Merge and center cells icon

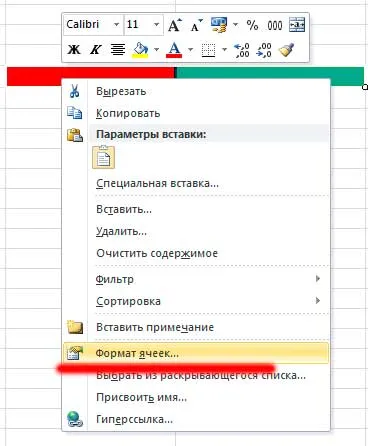[x=297, y=25]
